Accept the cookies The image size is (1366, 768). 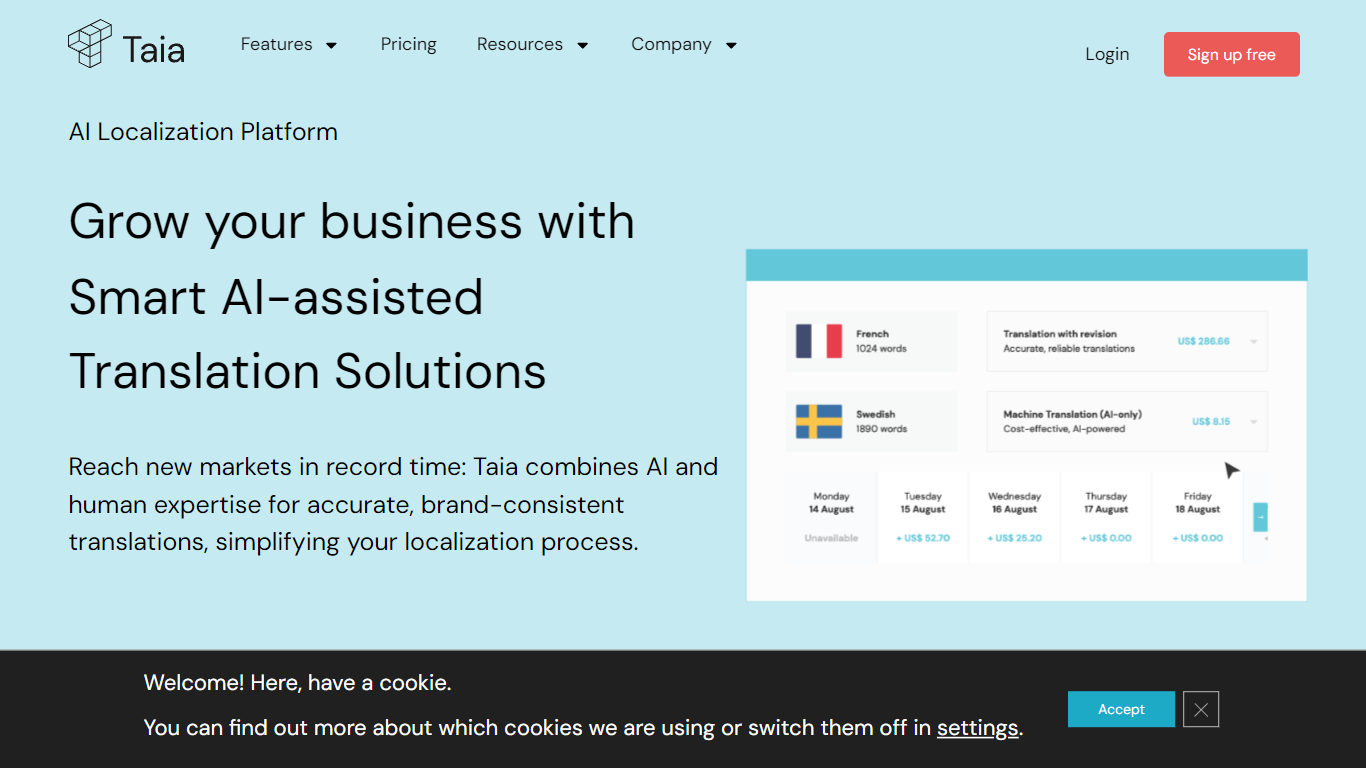(1121, 709)
